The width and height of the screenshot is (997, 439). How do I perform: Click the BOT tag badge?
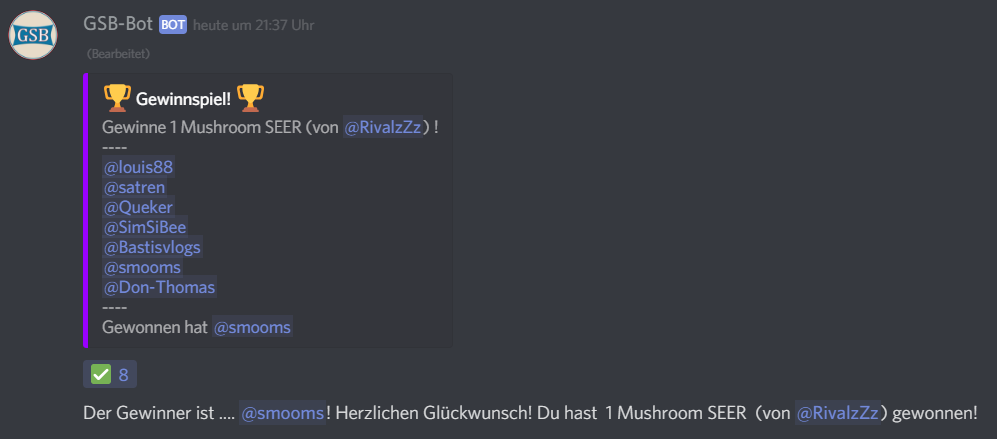point(173,25)
